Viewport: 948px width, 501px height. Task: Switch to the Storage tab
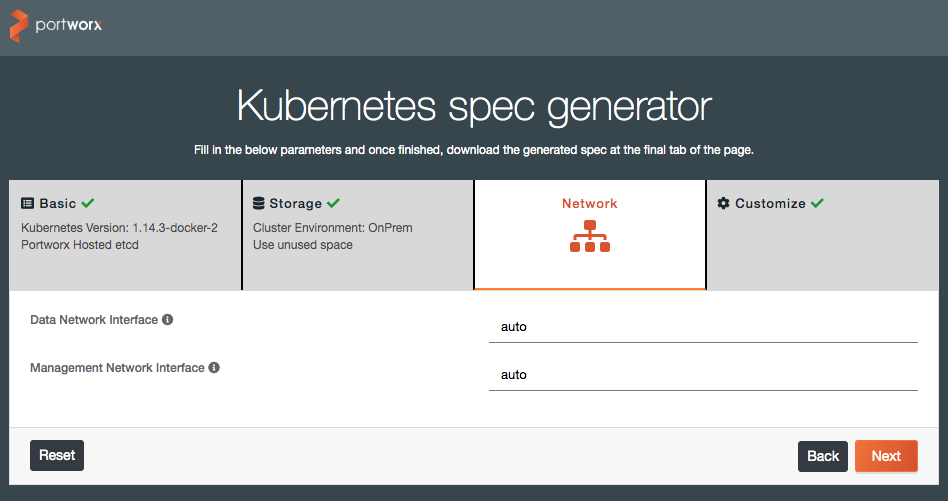[357, 234]
